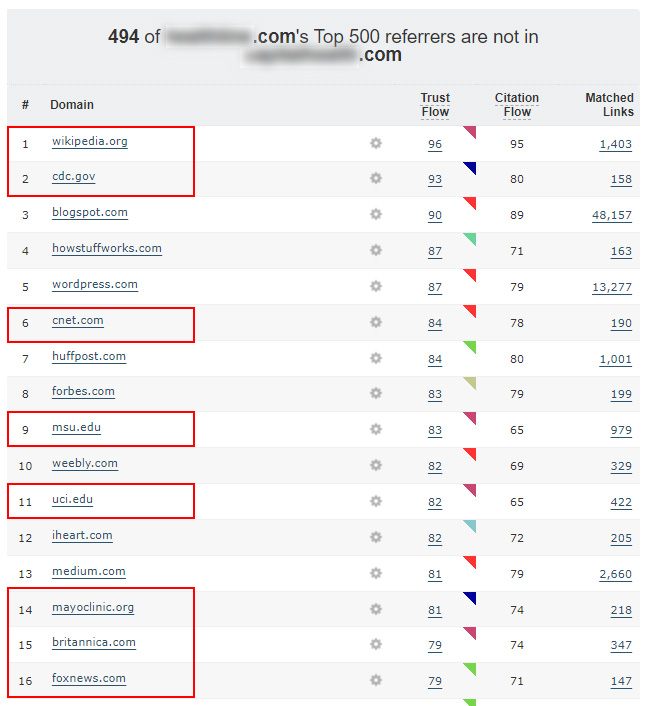The width and height of the screenshot is (647, 706).
Task: Click the gear icon beside wikipedia.org
Action: point(376,143)
